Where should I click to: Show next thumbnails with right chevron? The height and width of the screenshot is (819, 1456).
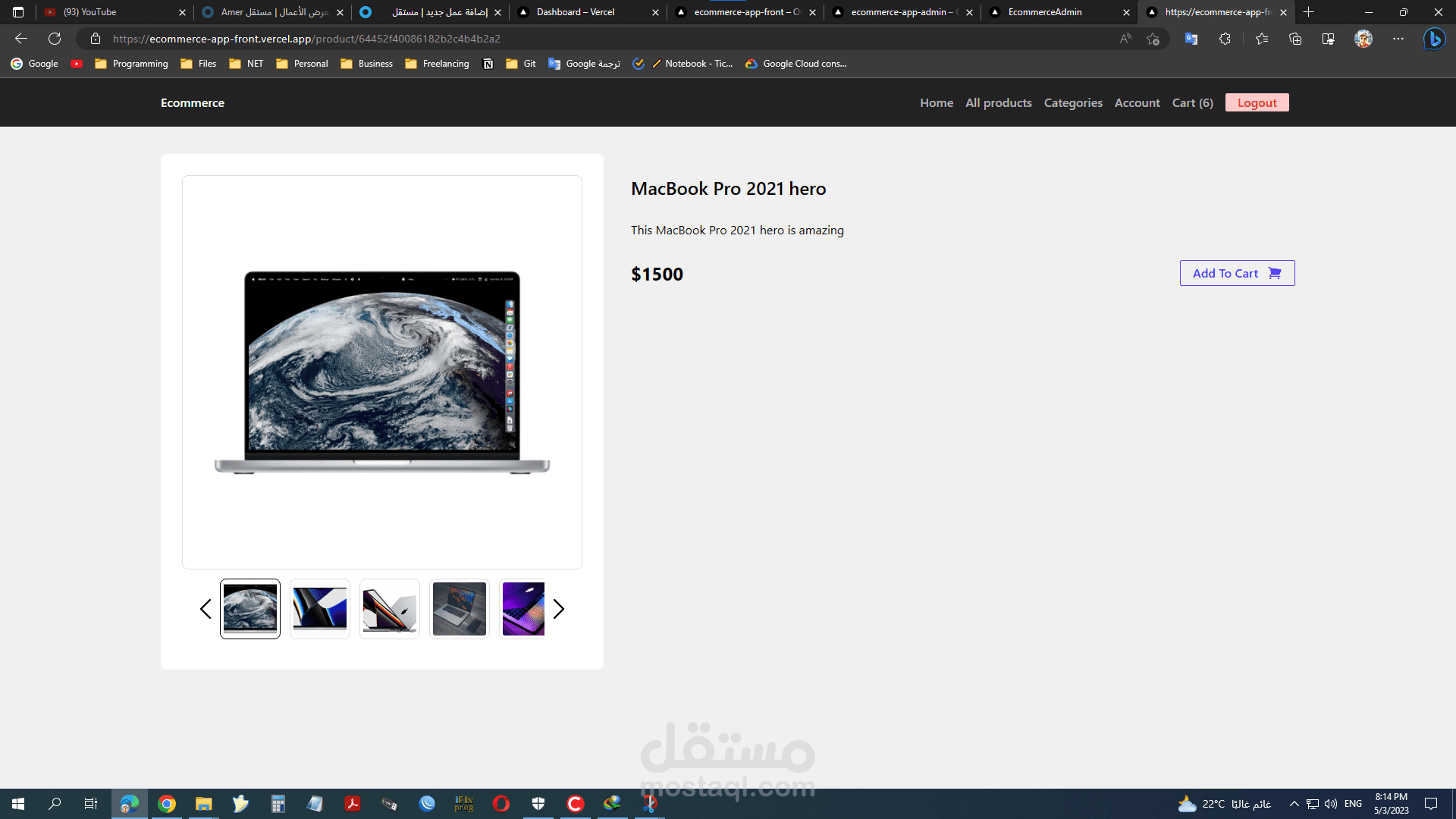(559, 609)
